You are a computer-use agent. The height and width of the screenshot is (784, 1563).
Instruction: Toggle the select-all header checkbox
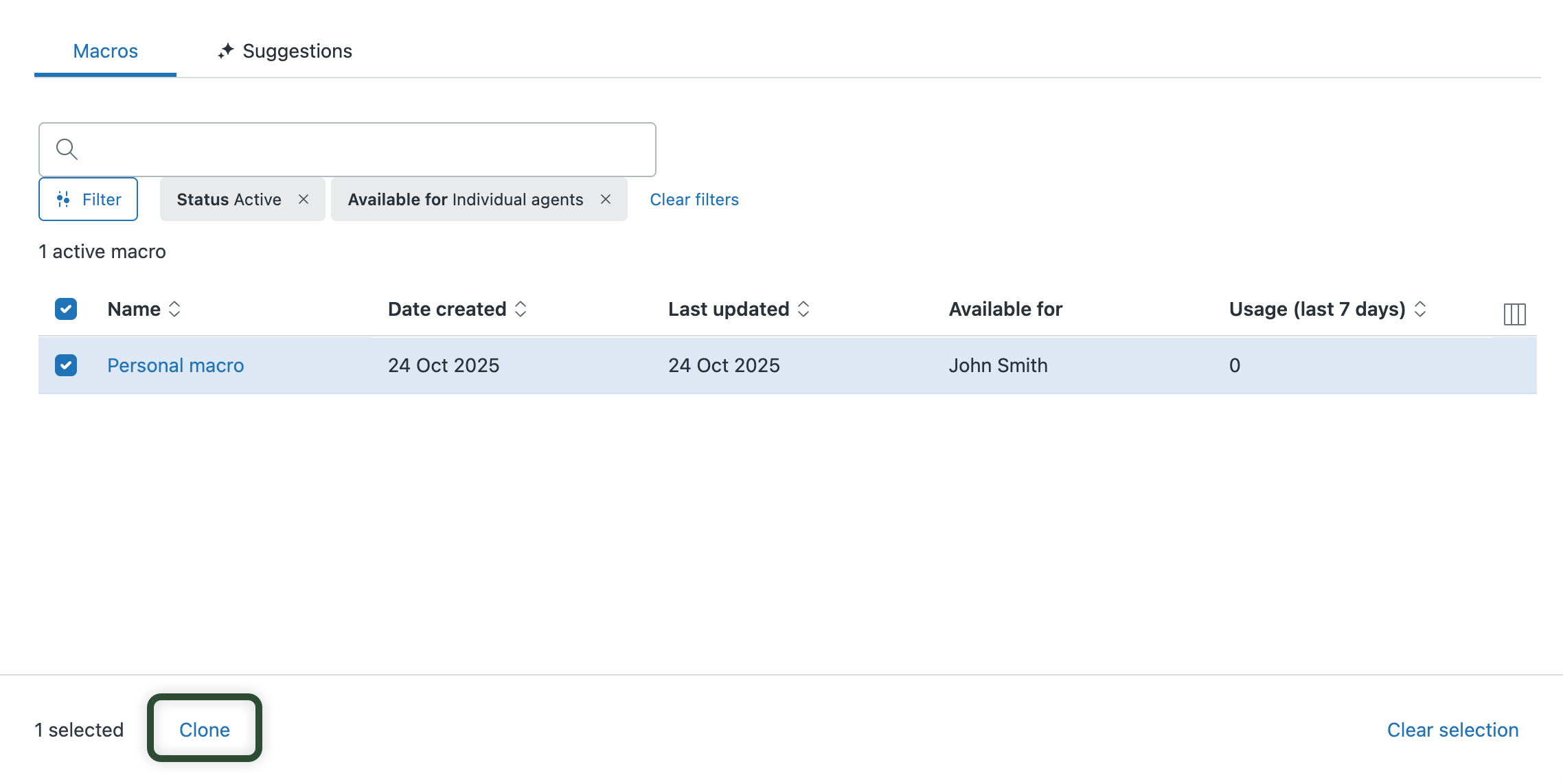click(x=66, y=309)
